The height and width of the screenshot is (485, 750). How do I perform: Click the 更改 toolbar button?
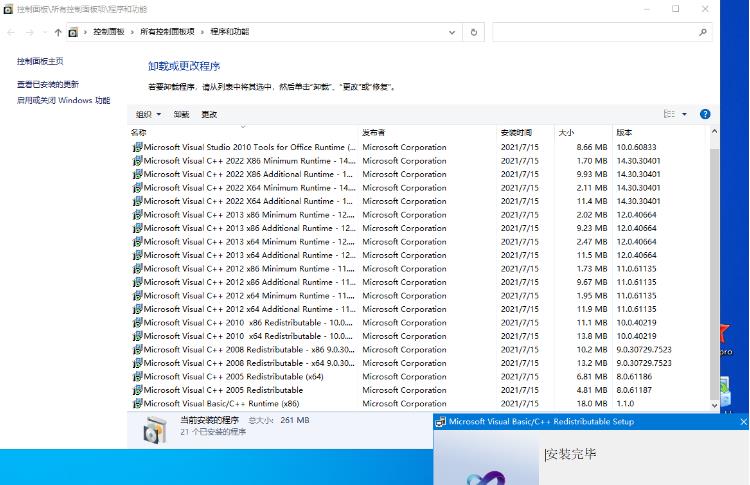[x=209, y=114]
